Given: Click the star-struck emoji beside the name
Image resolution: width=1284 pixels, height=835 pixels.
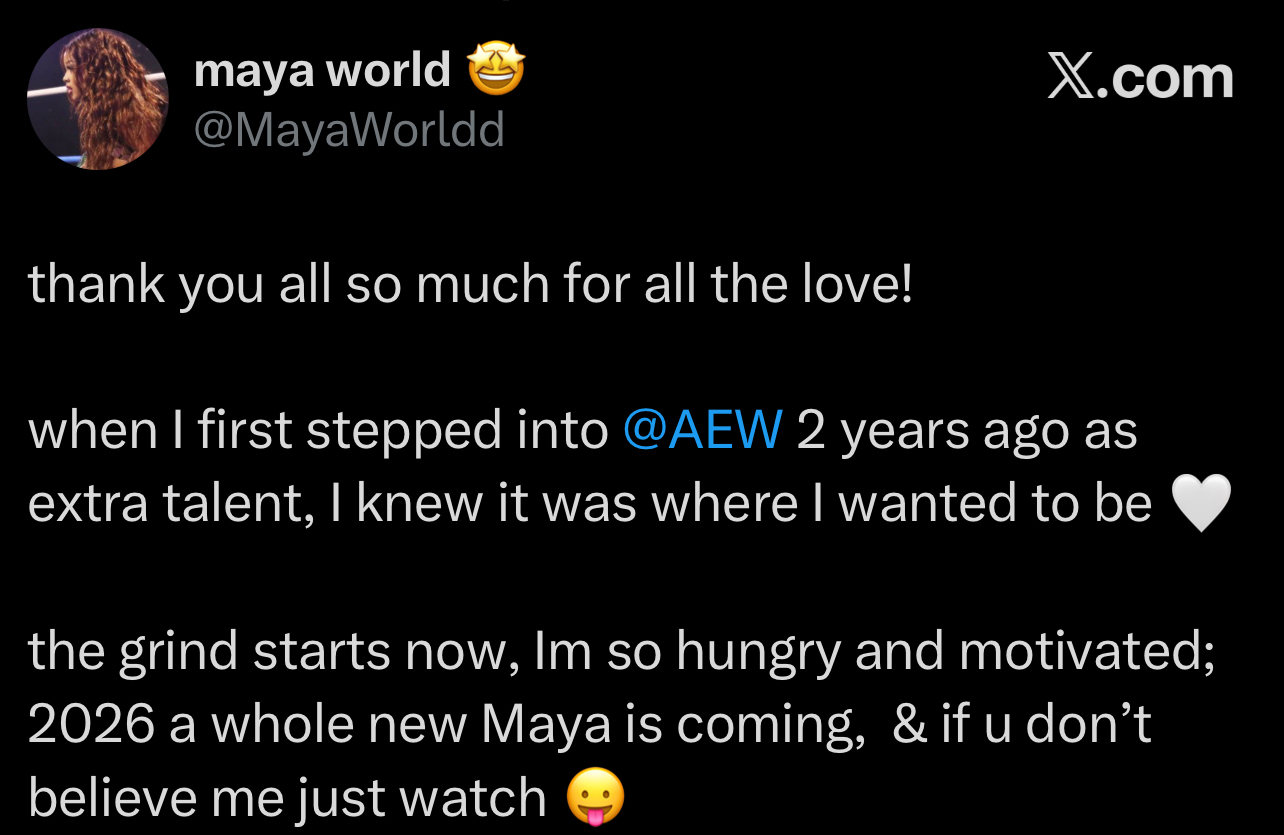Looking at the screenshot, I should point(496,72).
